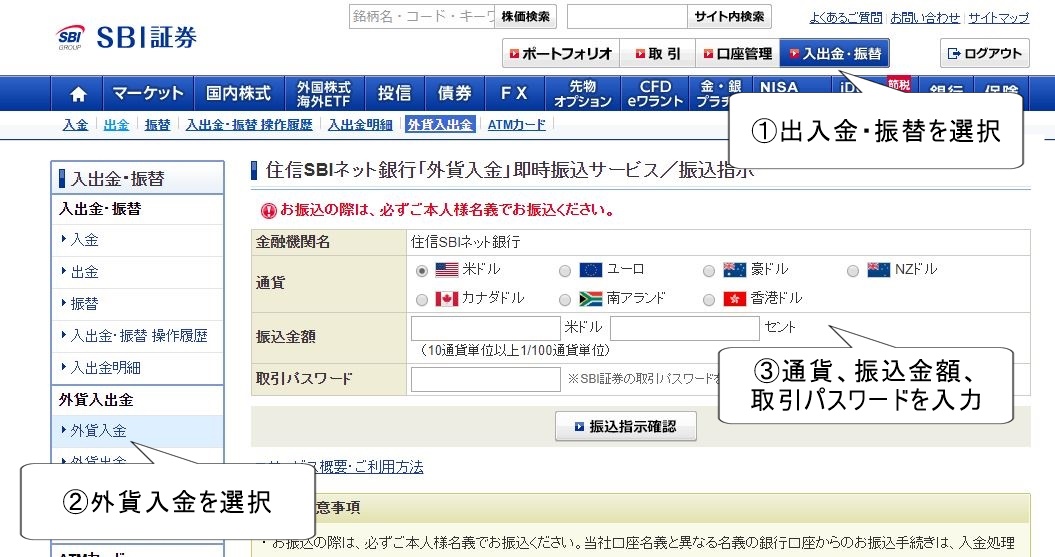Click the US flag icon
The width and height of the screenshot is (1055, 557).
(447, 270)
